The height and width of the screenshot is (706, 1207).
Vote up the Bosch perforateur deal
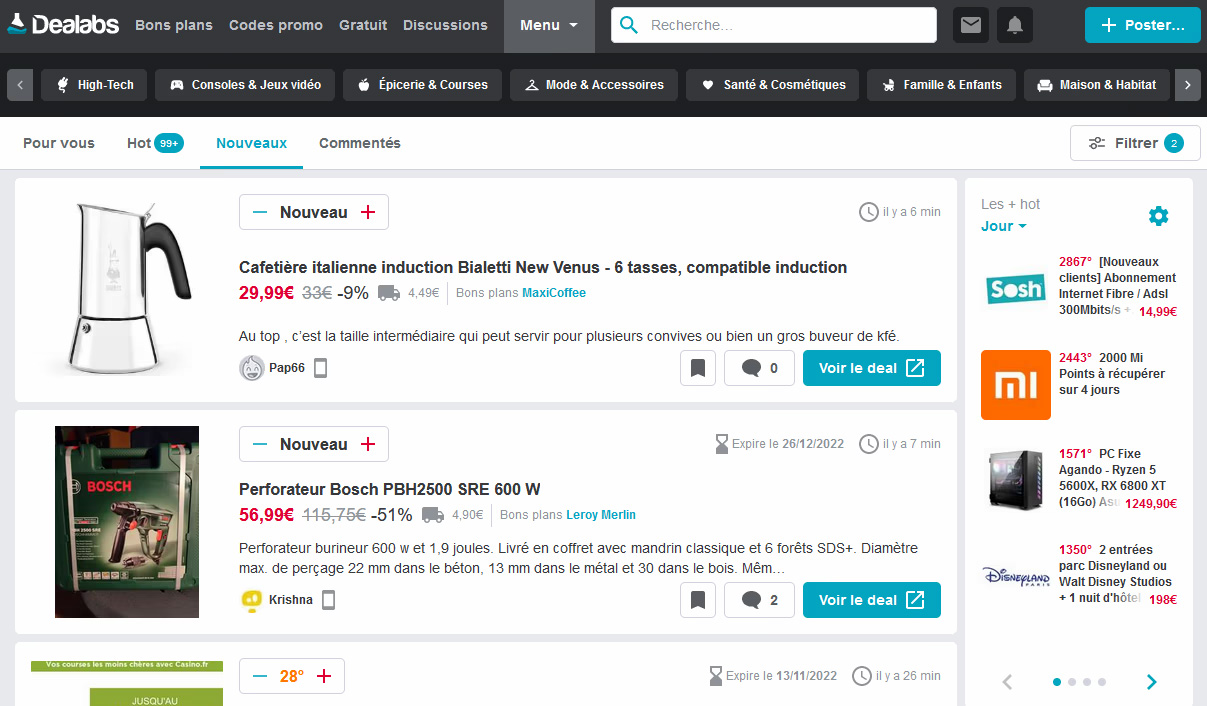[368, 444]
